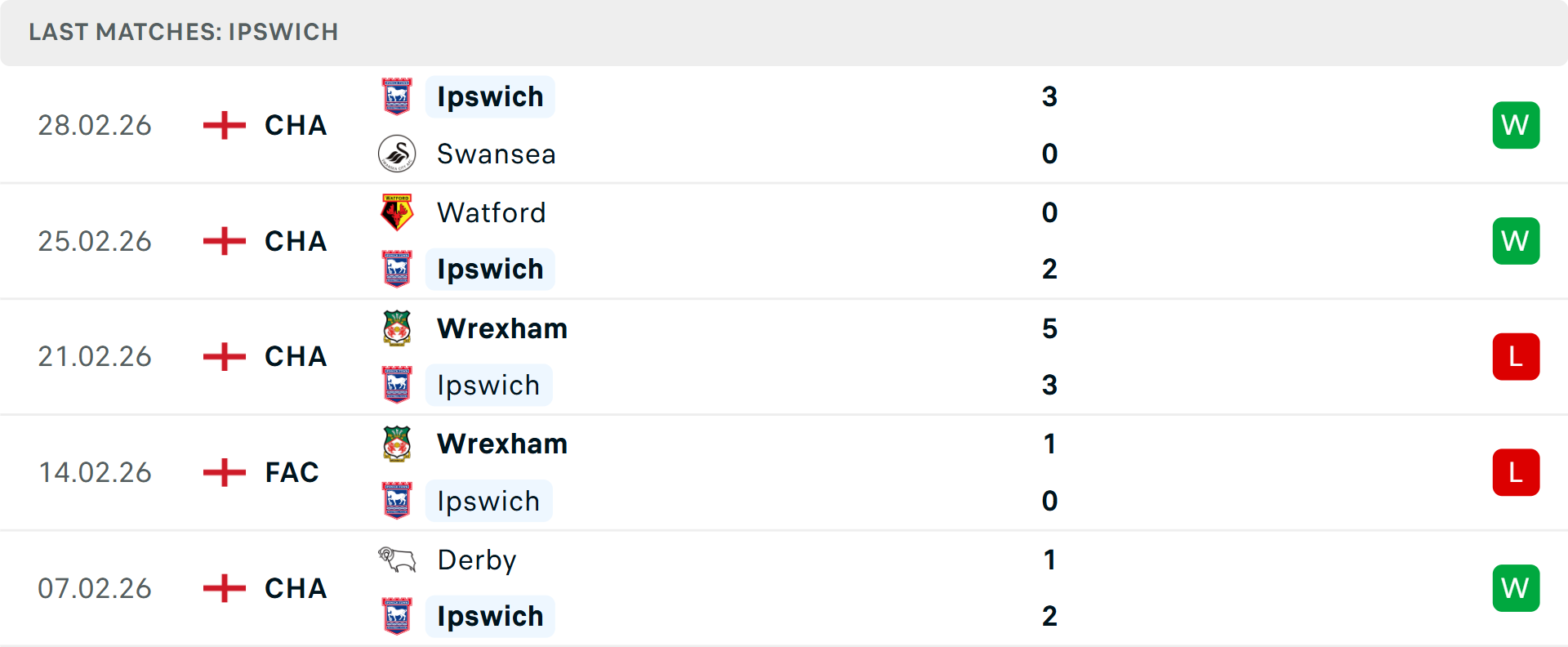Click the 07.02.26 match date
Viewport: 1568px width, 647px height.
95,588
